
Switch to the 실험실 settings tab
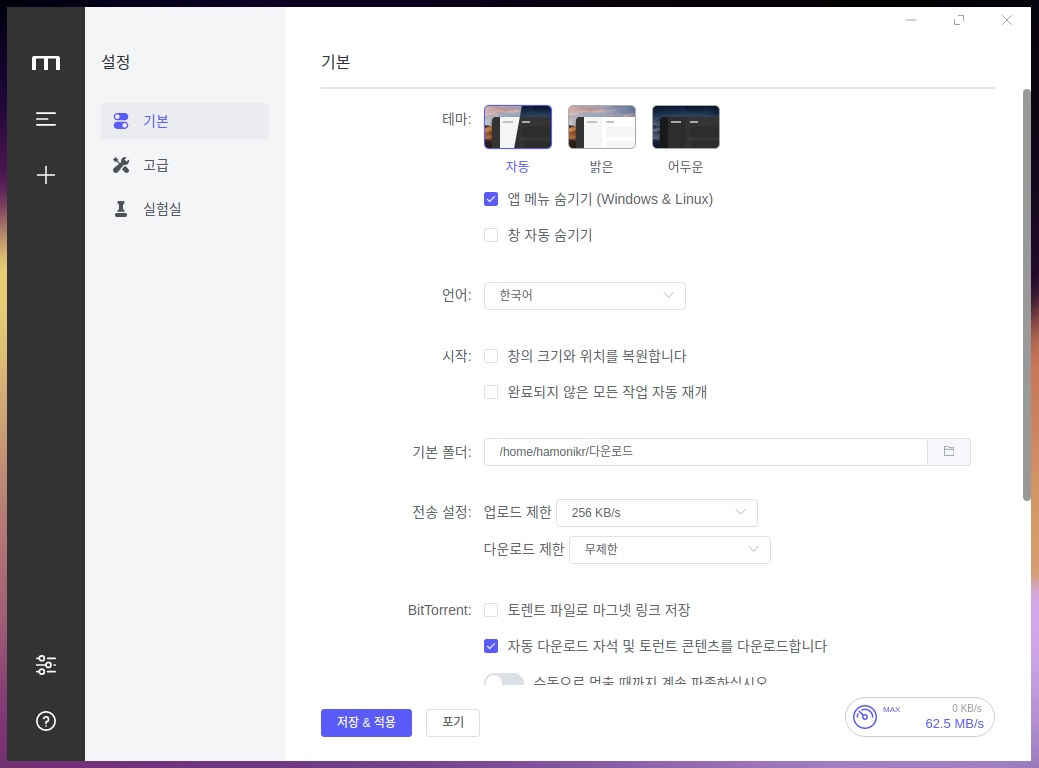click(x=161, y=209)
